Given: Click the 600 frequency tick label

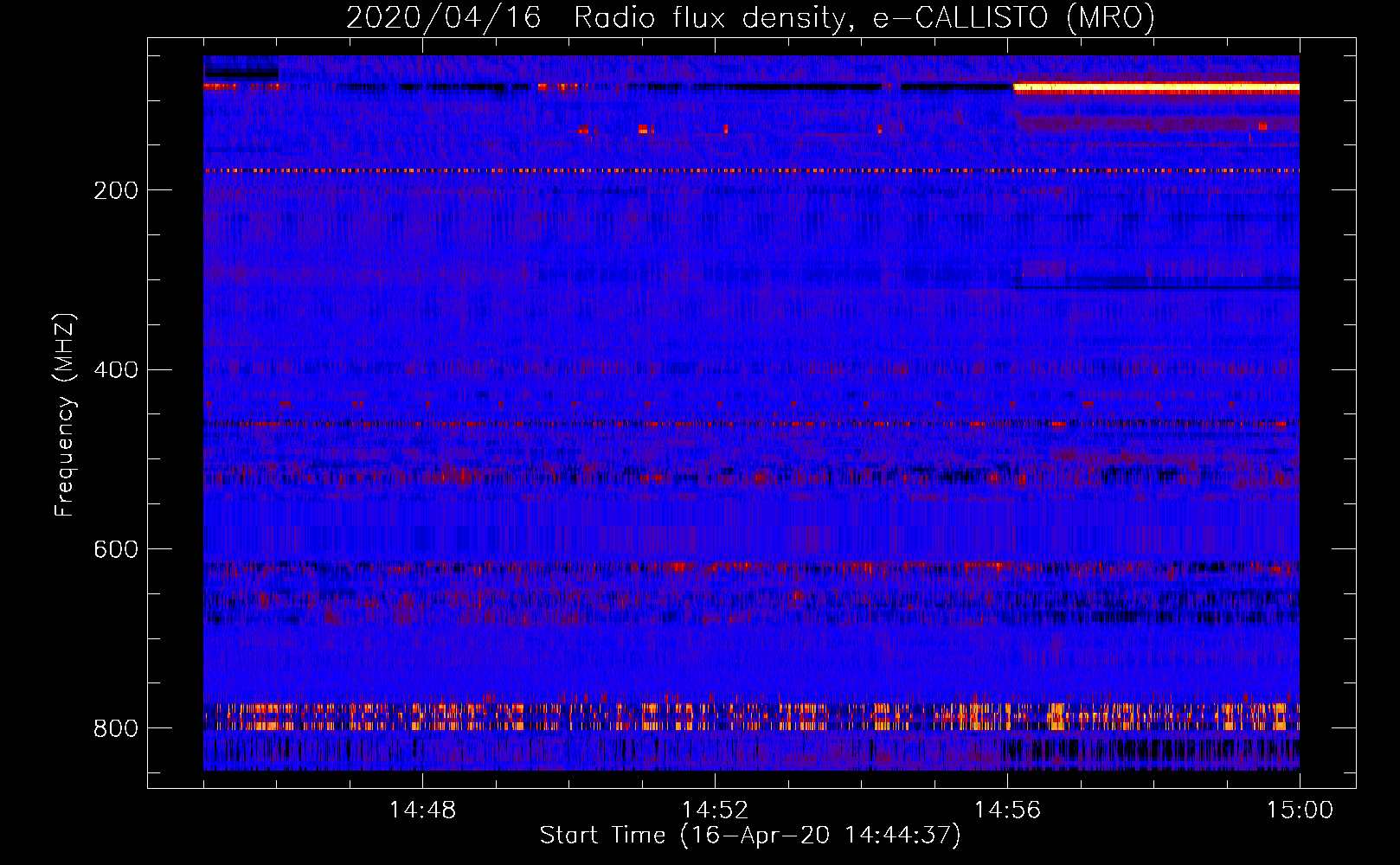Looking at the screenshot, I should click(115, 549).
